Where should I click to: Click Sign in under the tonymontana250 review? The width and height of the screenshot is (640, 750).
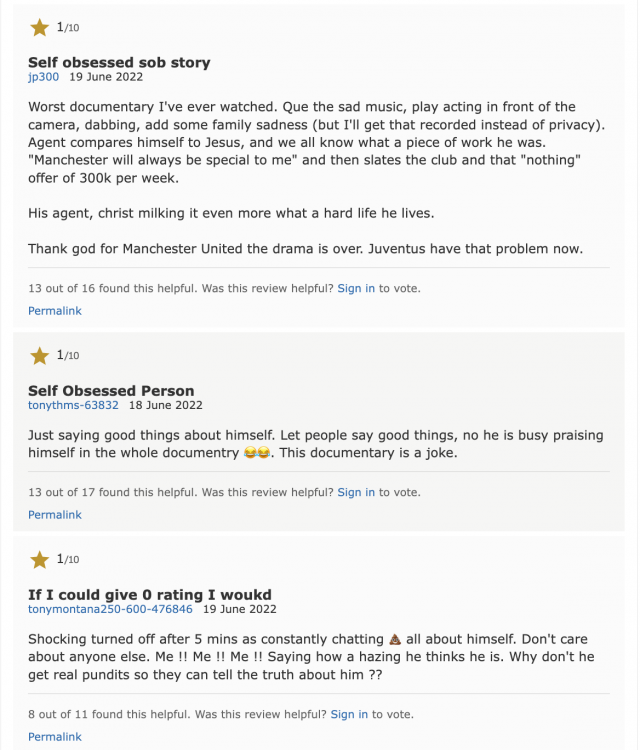(349, 714)
